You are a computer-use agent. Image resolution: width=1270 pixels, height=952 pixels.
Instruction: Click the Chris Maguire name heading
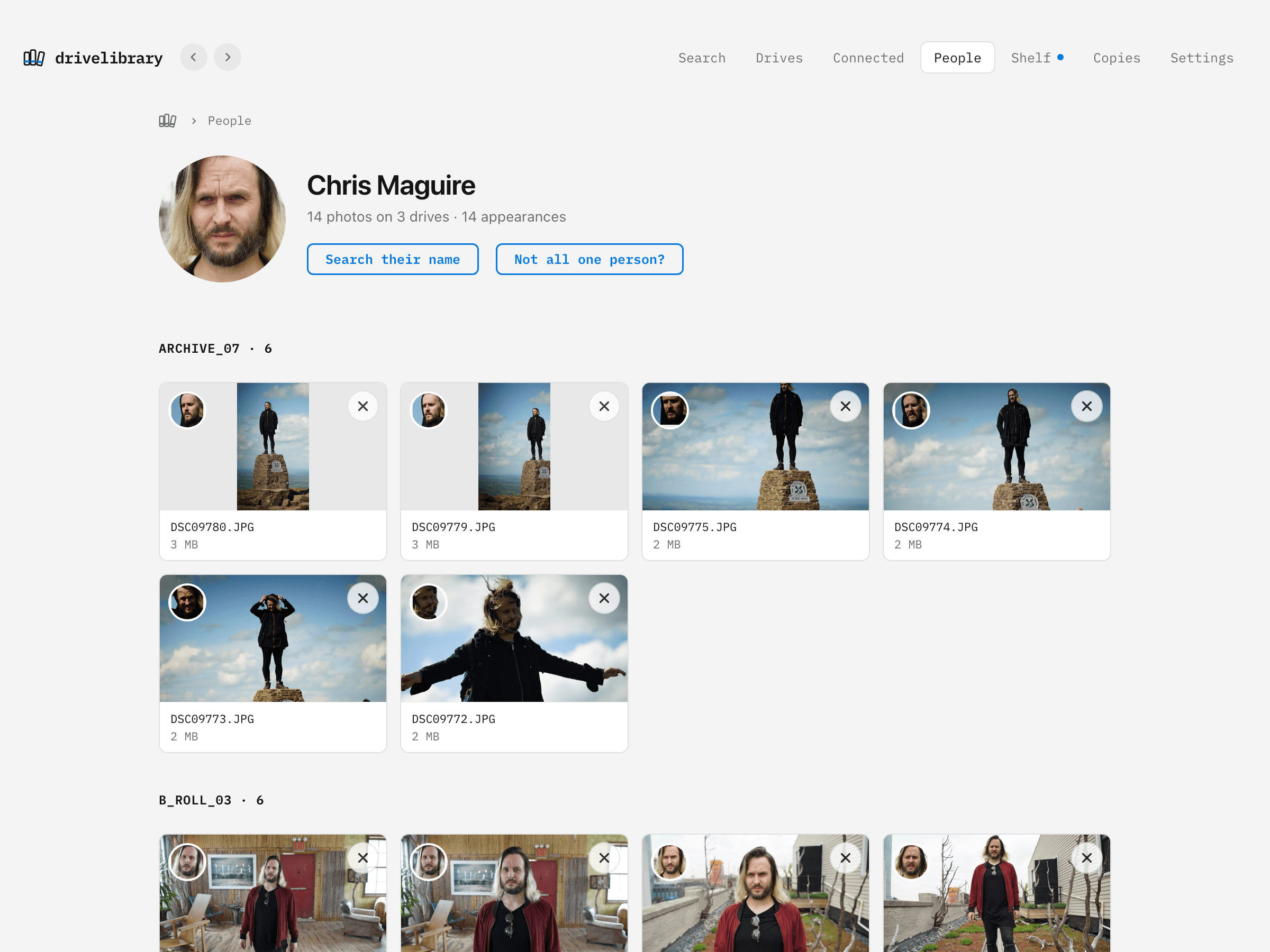[391, 185]
